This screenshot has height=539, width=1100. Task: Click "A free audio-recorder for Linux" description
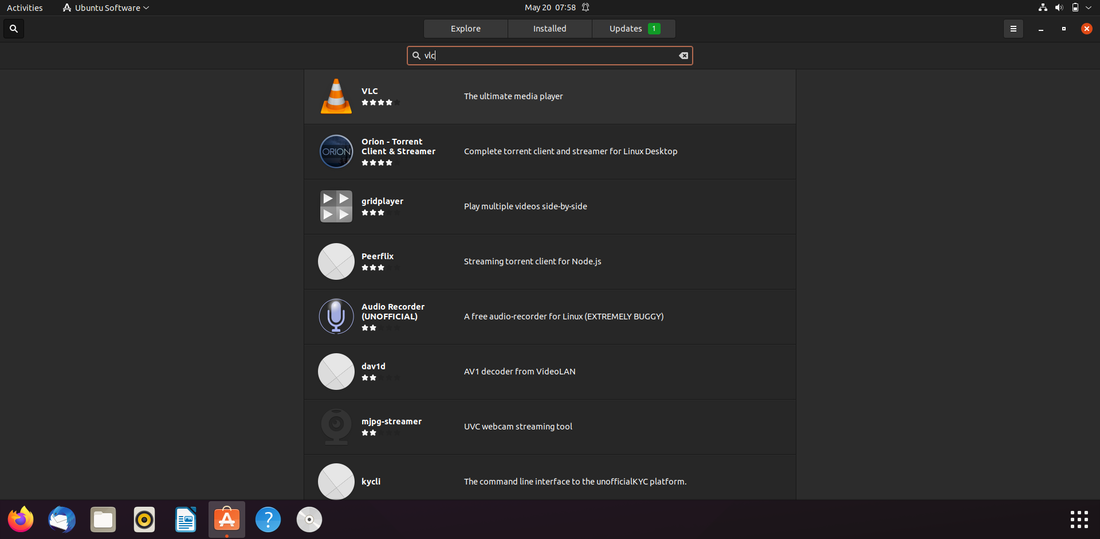coord(563,317)
